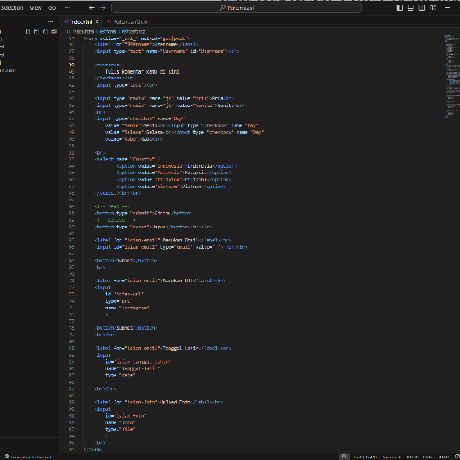Click the input line with name "Username"

point(167,51)
